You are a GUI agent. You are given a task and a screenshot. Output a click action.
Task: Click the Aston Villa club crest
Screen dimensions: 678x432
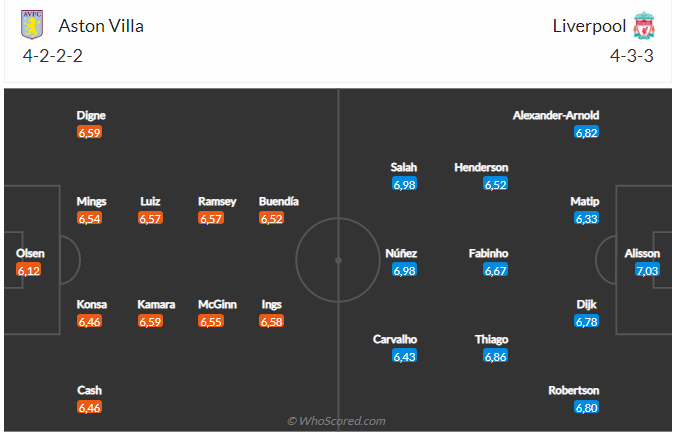pos(32,26)
